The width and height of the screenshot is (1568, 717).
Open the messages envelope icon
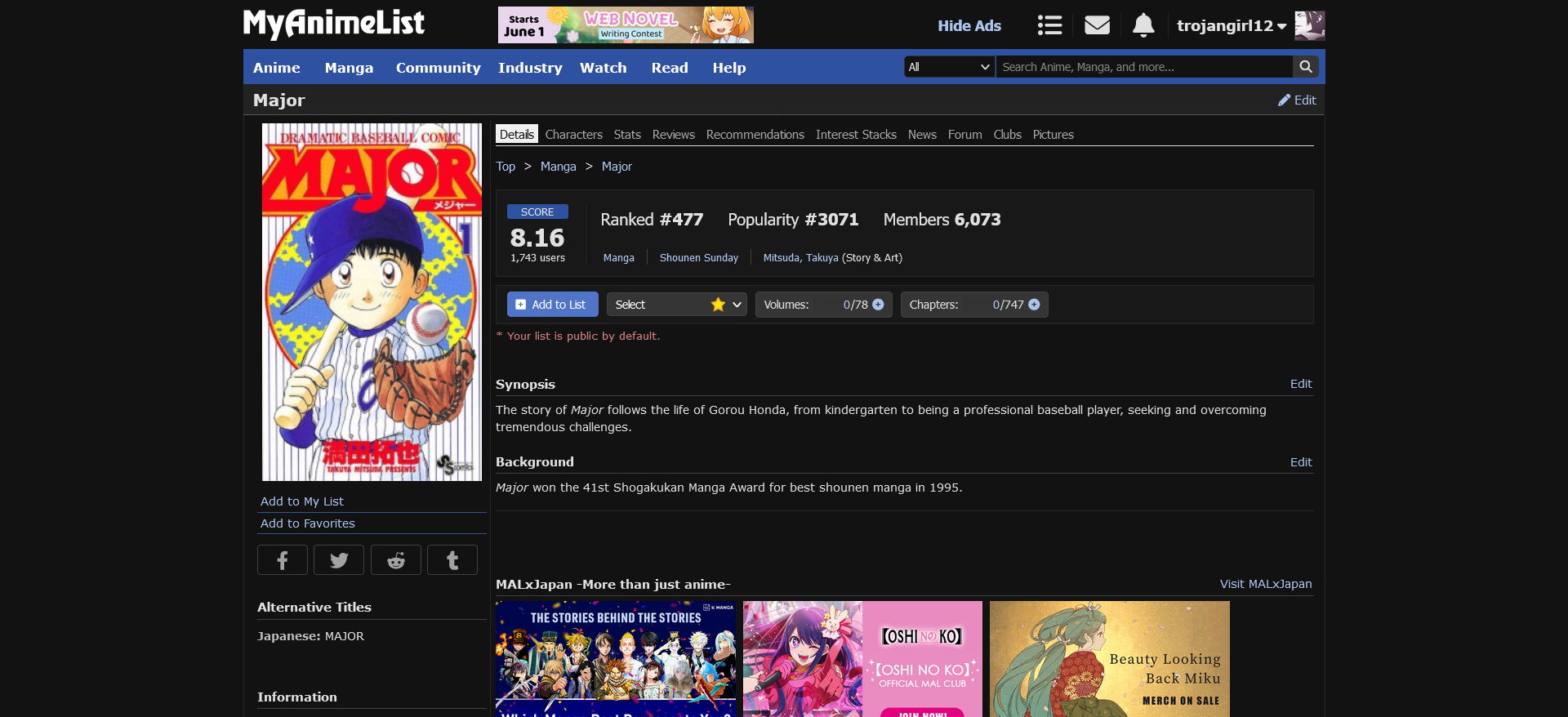[x=1097, y=25]
